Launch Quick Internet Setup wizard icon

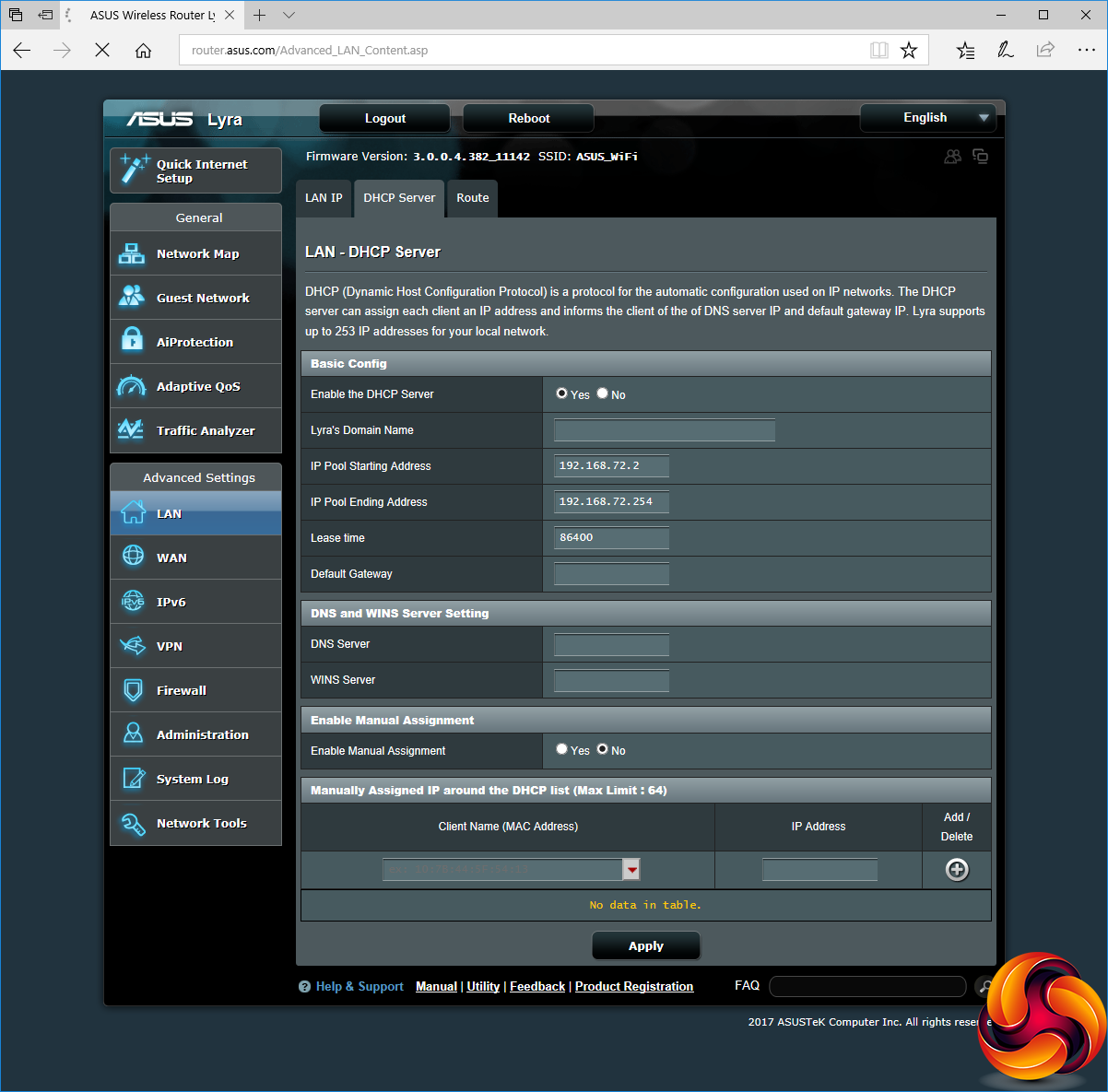click(135, 170)
